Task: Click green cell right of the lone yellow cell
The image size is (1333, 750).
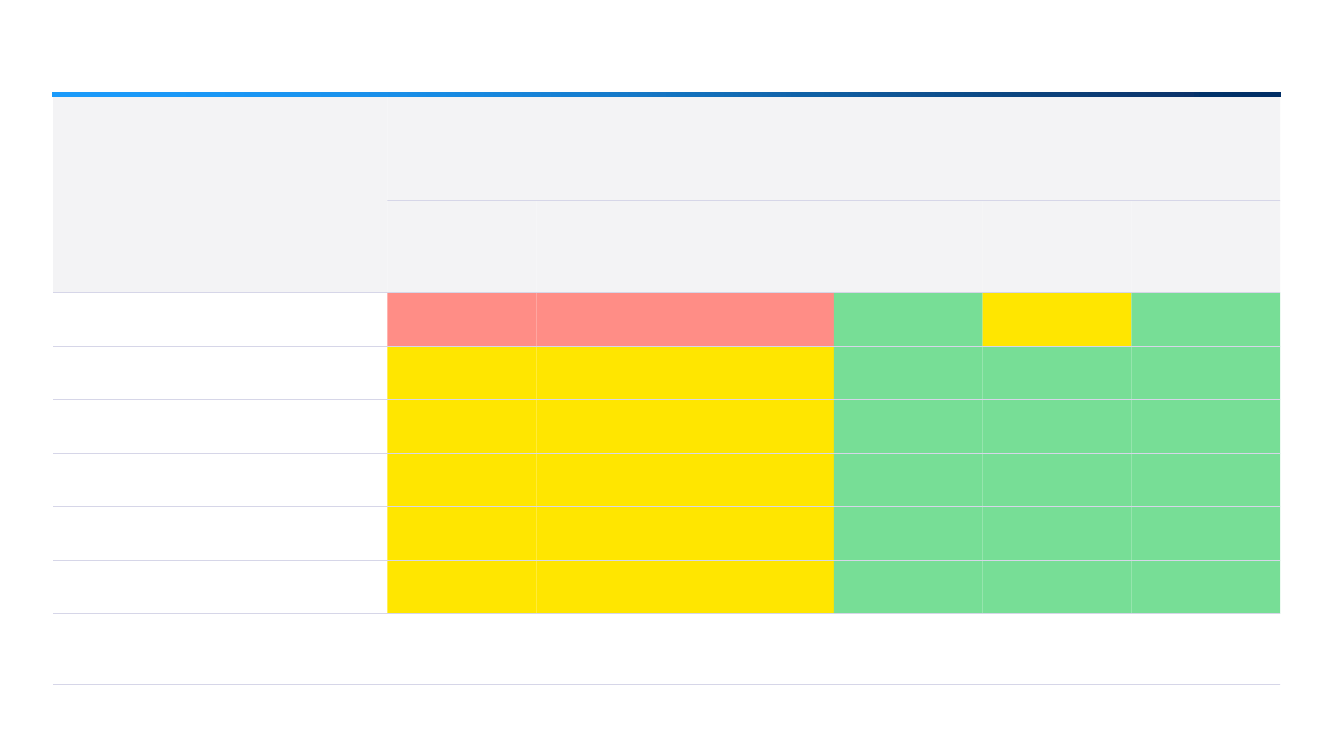Action: click(x=1205, y=319)
